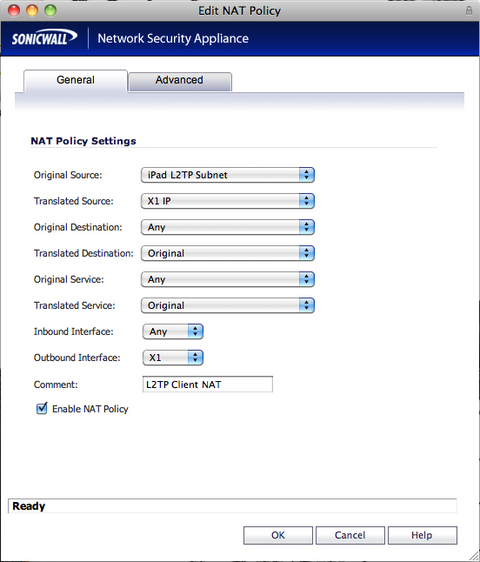The image size is (480, 562).
Task: Expand the Translated Destination dropdown
Action: pyautogui.click(x=228, y=253)
